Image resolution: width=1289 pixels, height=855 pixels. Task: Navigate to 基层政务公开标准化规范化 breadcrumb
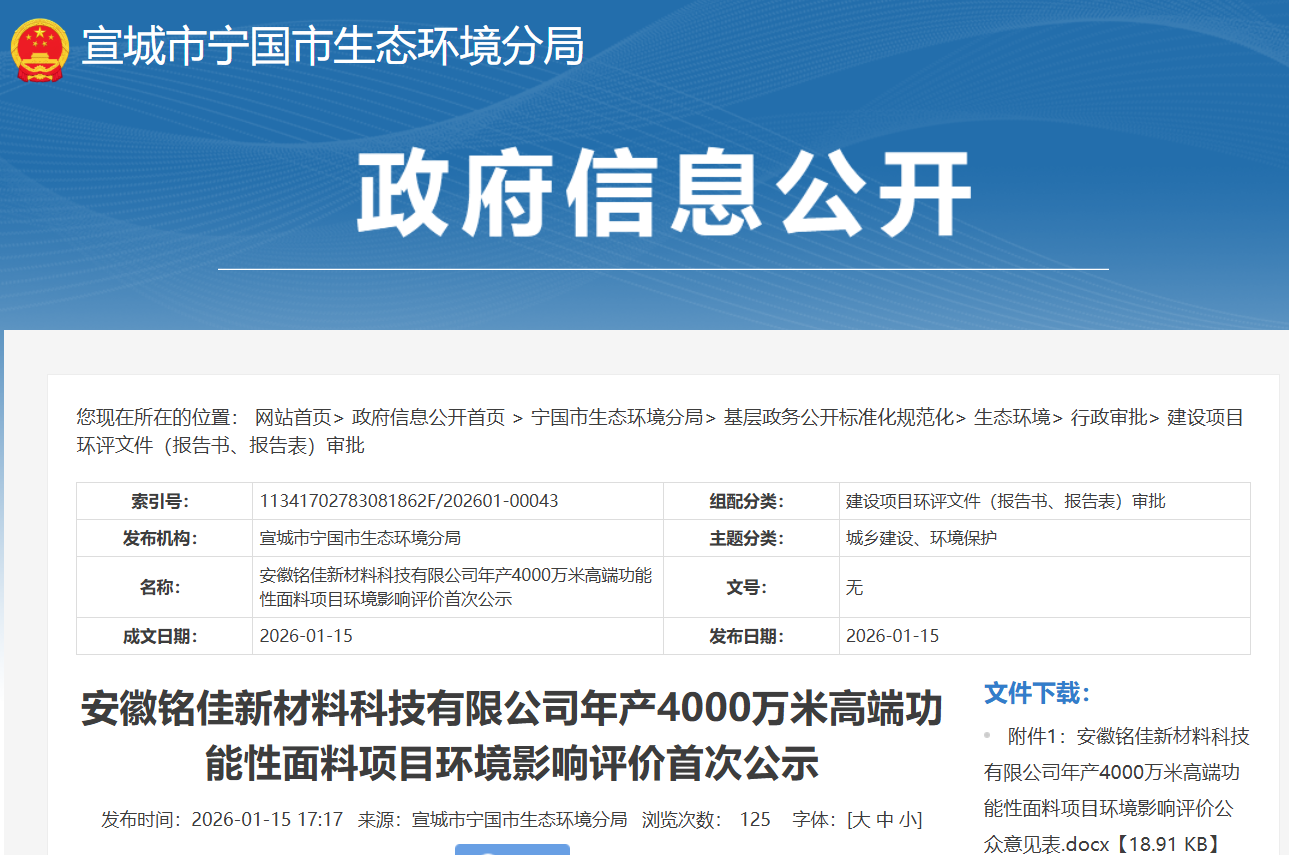[839, 418]
